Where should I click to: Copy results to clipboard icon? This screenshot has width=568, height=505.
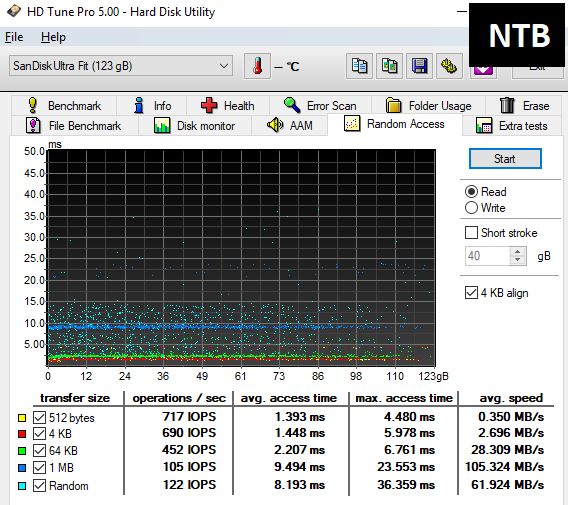pyautogui.click(x=359, y=66)
